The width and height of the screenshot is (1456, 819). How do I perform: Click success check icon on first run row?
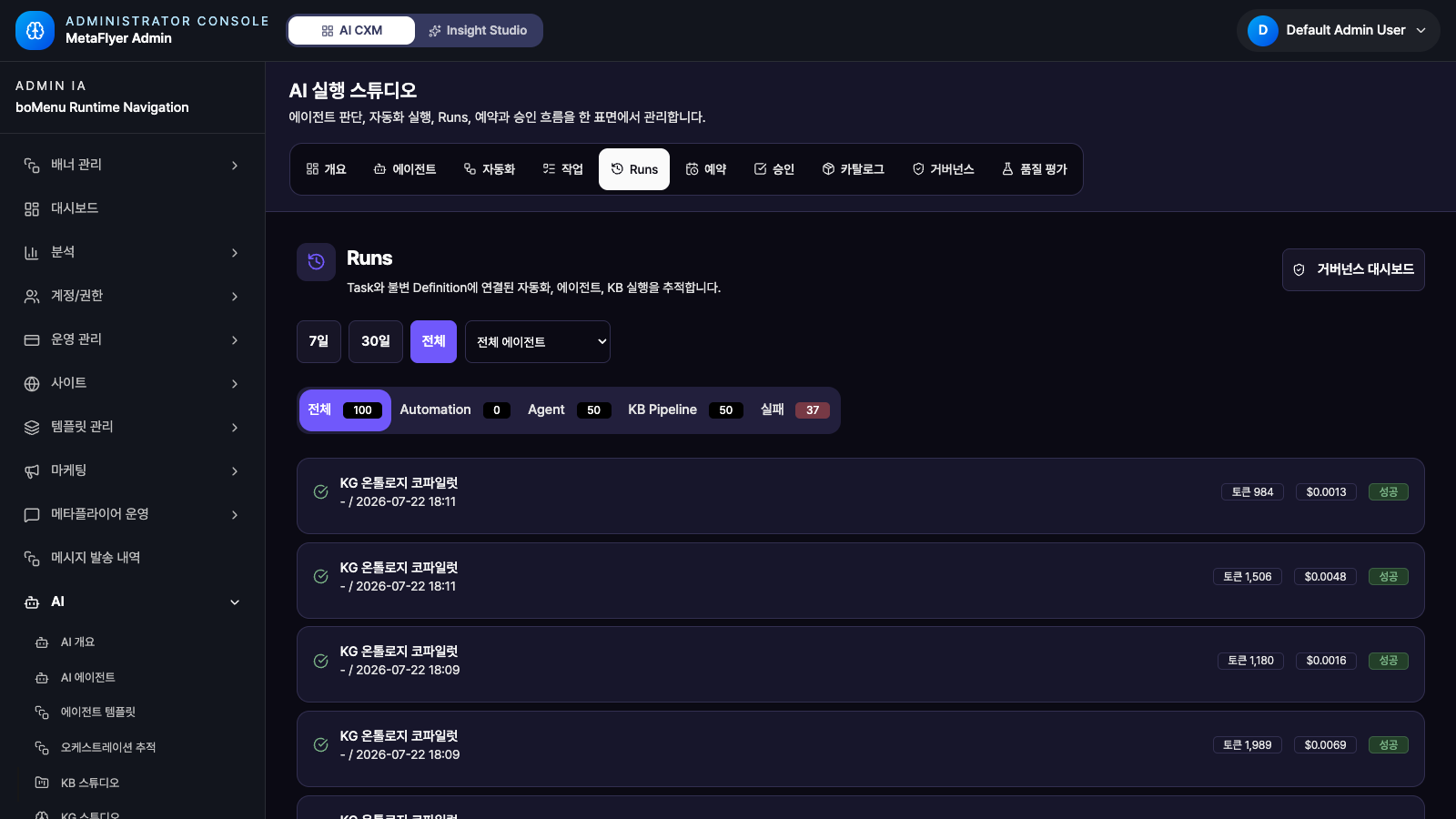click(x=321, y=492)
